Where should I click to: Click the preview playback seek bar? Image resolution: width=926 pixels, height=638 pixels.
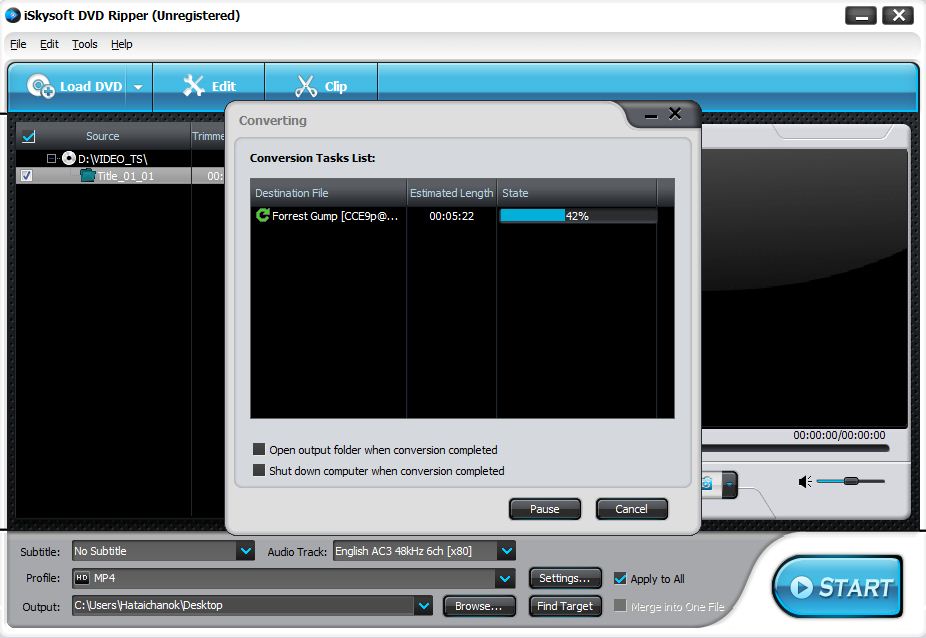795,448
